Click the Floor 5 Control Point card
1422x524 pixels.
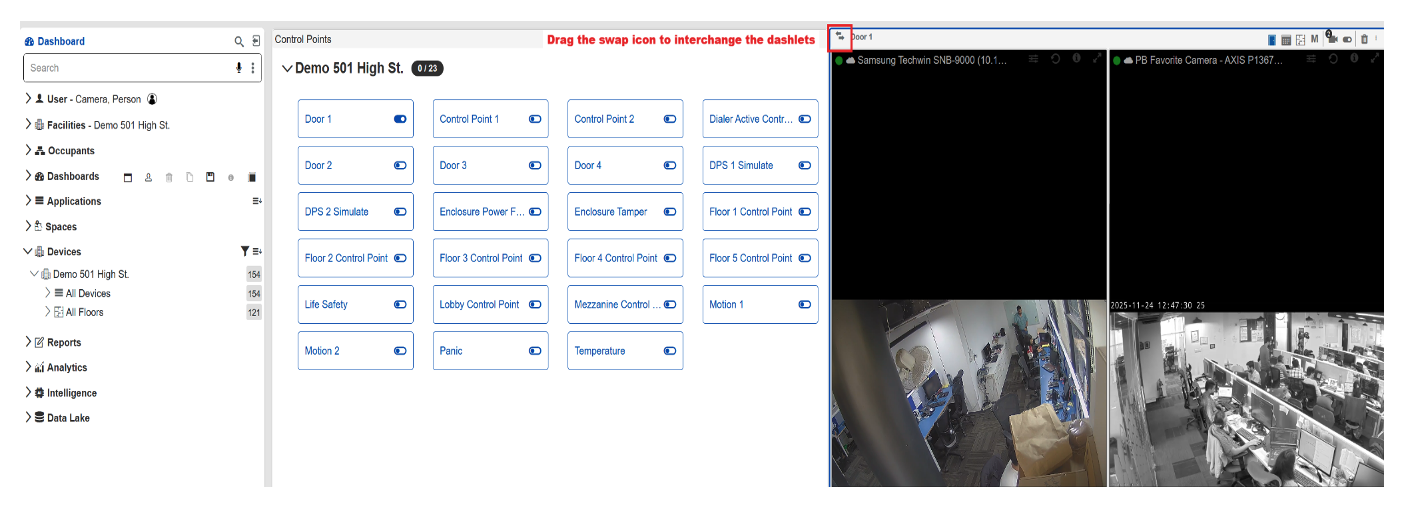coord(760,258)
